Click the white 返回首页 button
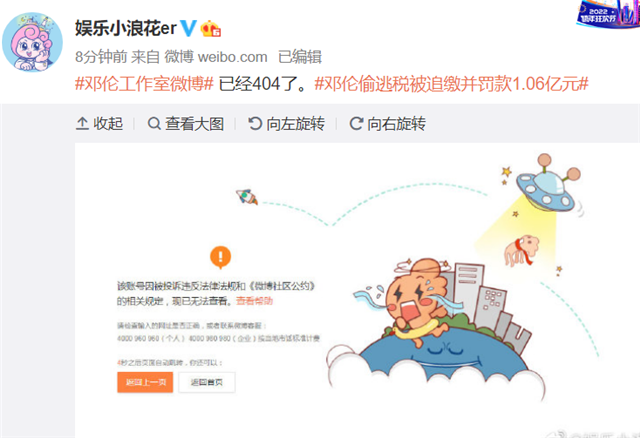Viewport: 640px width, 438px height. [x=207, y=382]
